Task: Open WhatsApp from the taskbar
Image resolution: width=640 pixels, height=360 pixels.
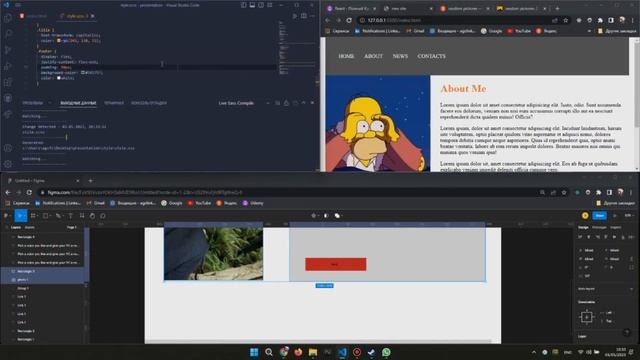Action: 386,352
